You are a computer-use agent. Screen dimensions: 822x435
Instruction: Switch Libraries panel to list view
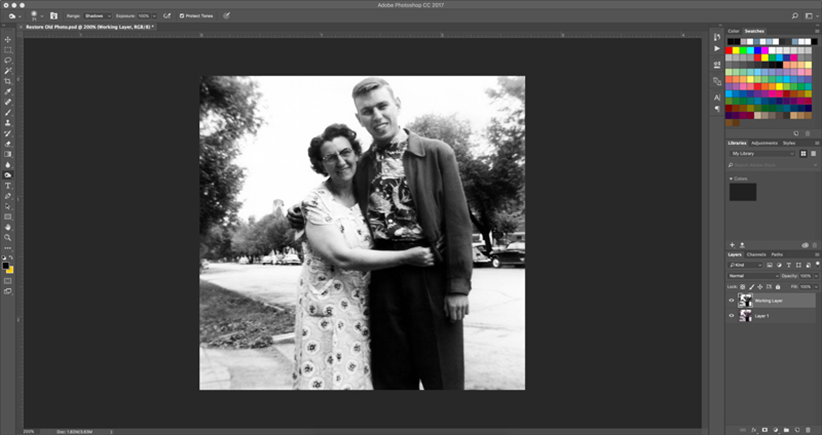(x=814, y=154)
